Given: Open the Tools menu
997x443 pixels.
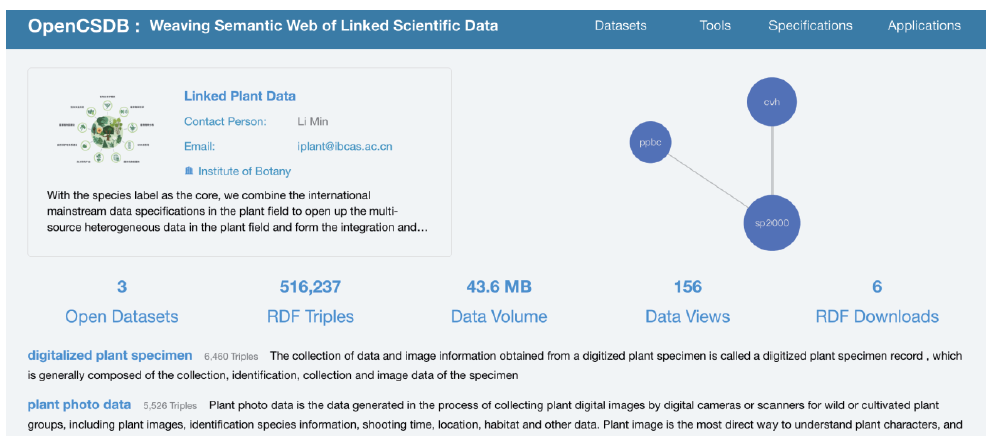Looking at the screenshot, I should [715, 26].
